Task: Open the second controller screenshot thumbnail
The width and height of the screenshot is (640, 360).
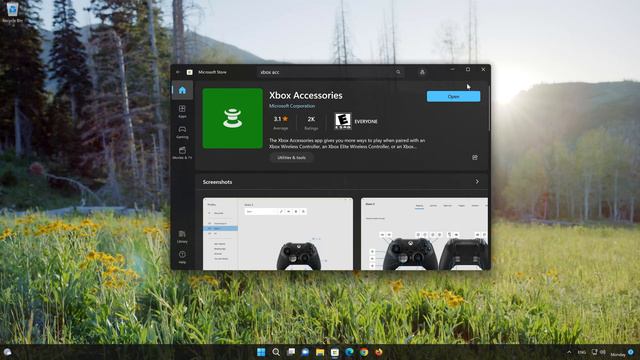Action: (424, 234)
